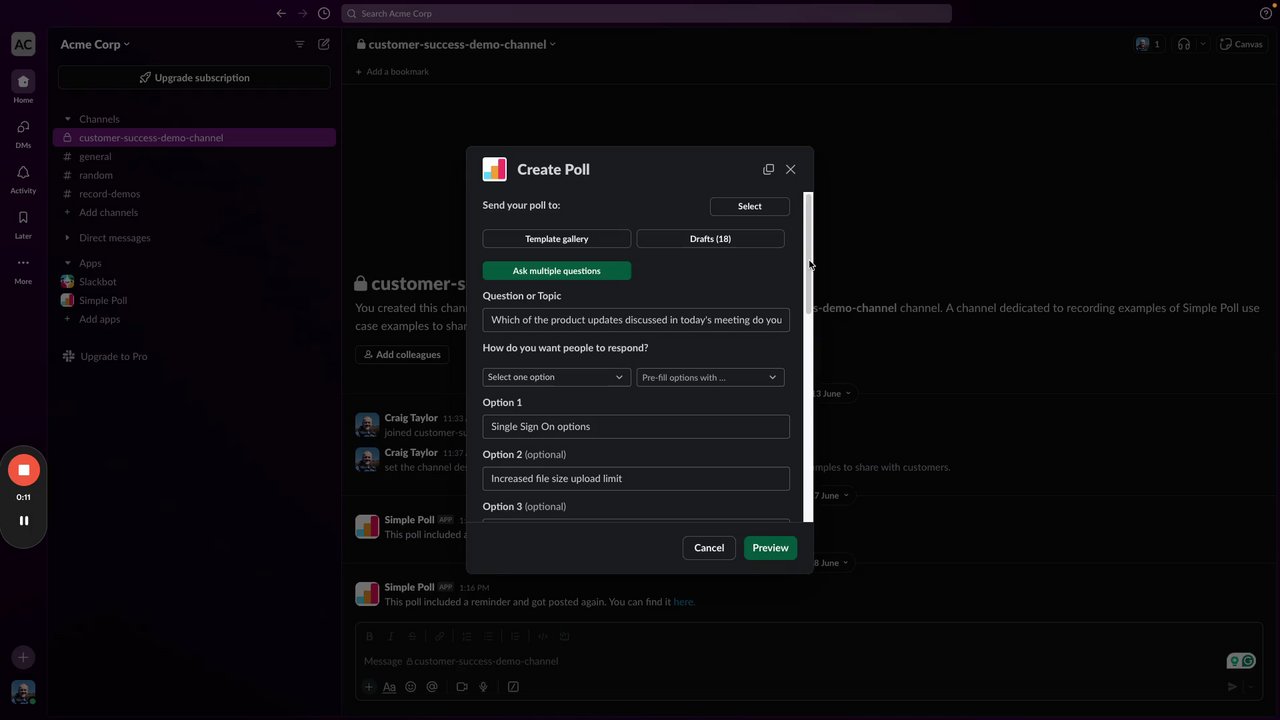Open the Select one option dropdown
This screenshot has width=1280, height=720.
click(556, 377)
